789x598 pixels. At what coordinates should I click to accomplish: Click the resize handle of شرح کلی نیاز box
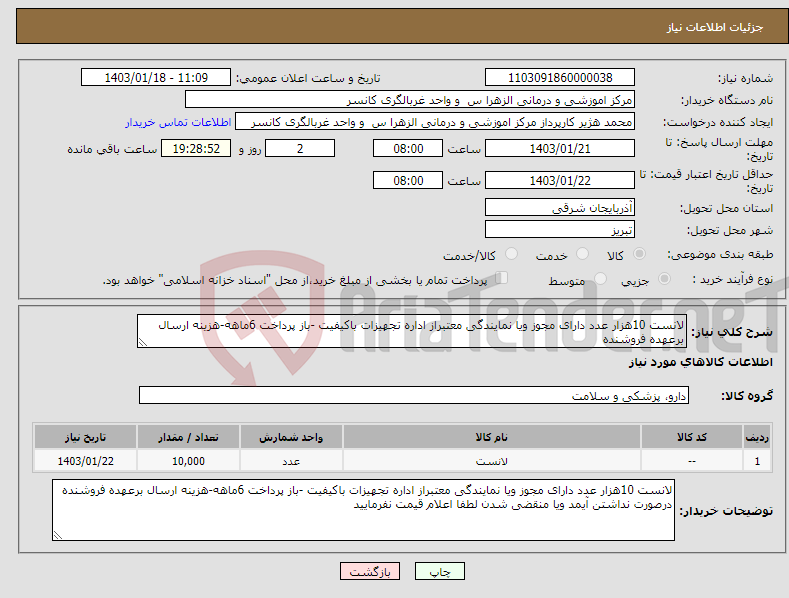point(143,342)
